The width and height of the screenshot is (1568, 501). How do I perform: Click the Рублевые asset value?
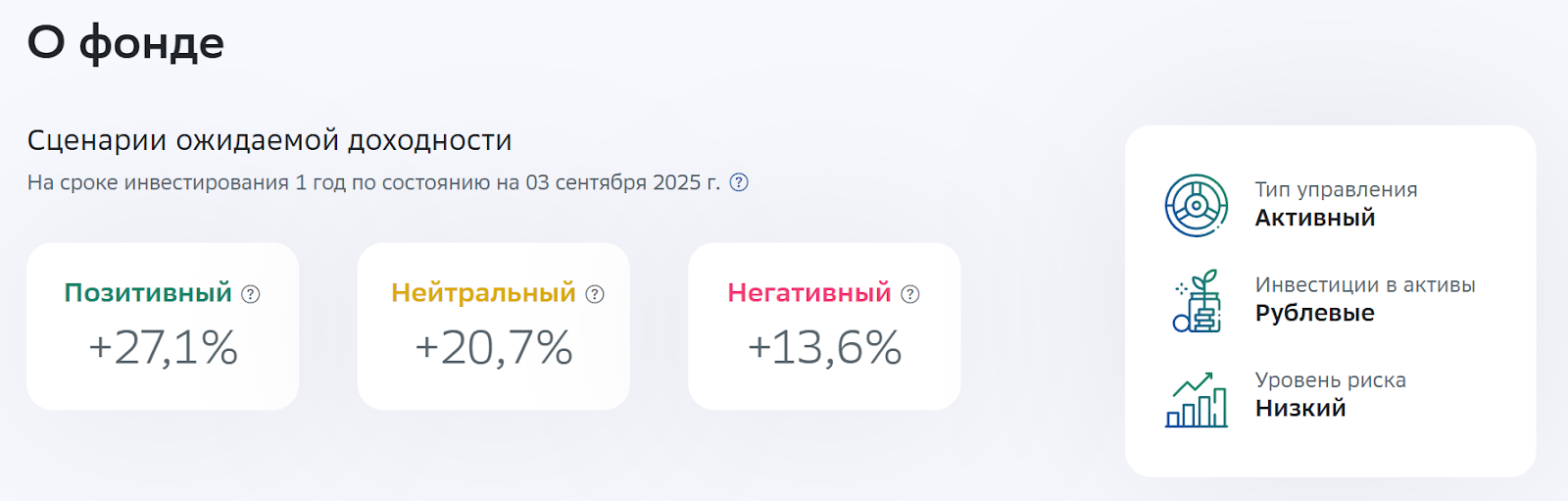pyautogui.click(x=1315, y=314)
